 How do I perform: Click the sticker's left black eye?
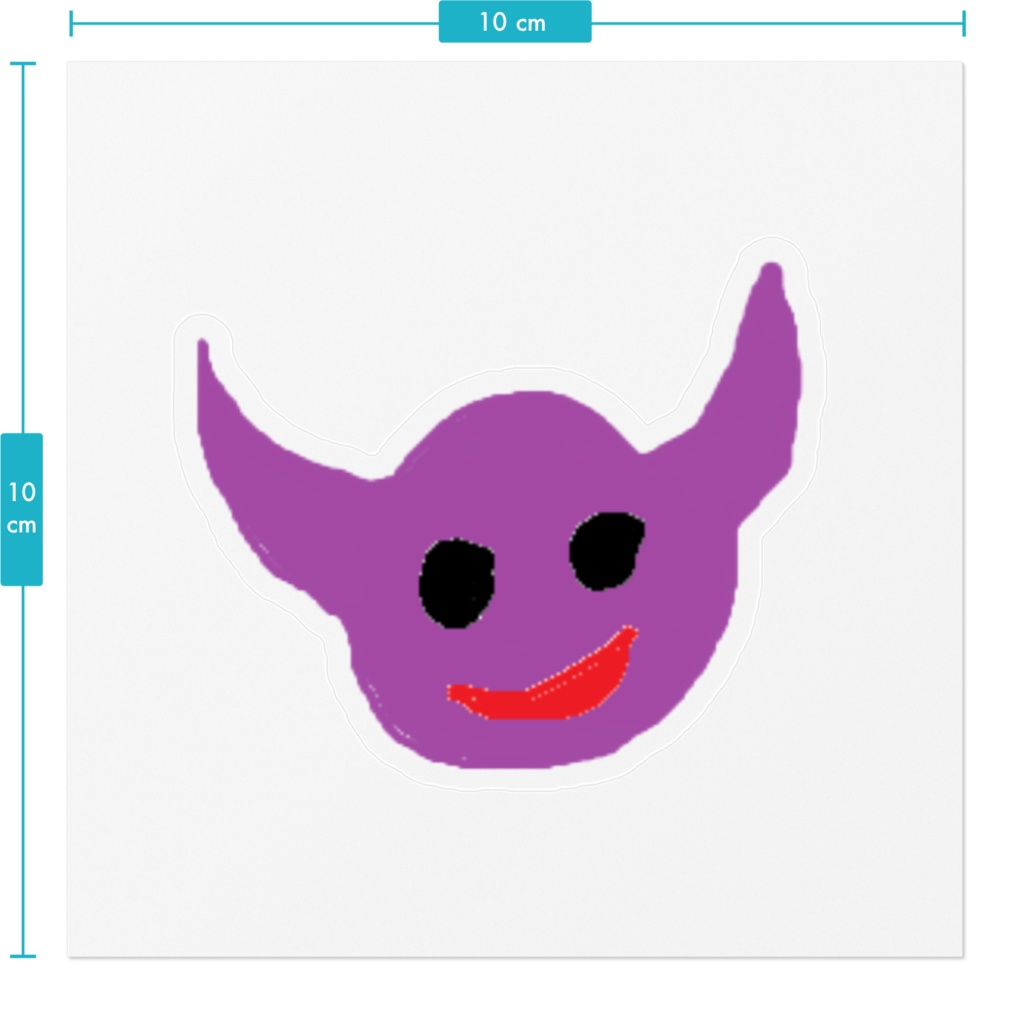pos(456,583)
